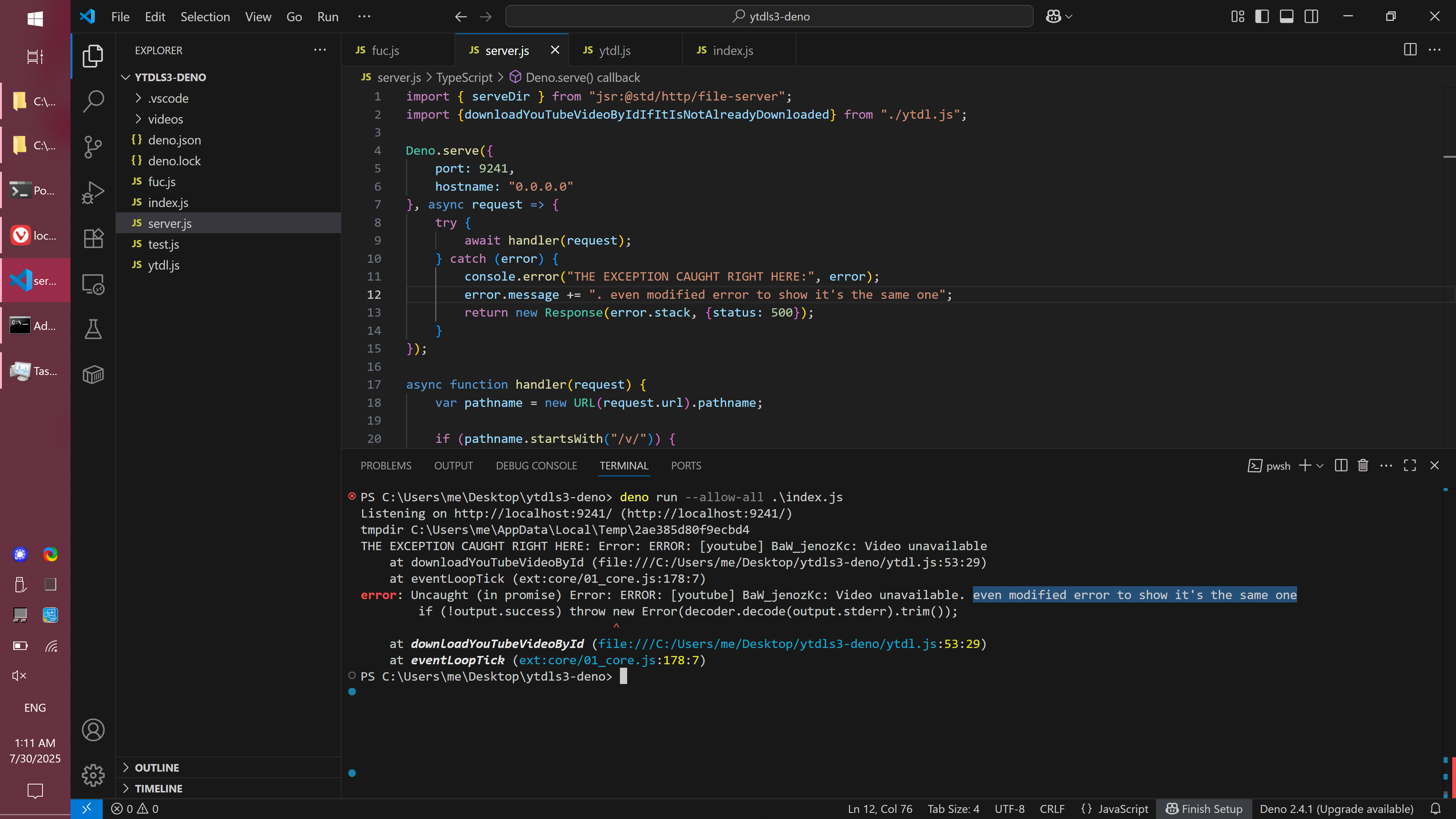The width and height of the screenshot is (1456, 819).
Task: Click CRLF end of line selector
Action: pos(1052,809)
